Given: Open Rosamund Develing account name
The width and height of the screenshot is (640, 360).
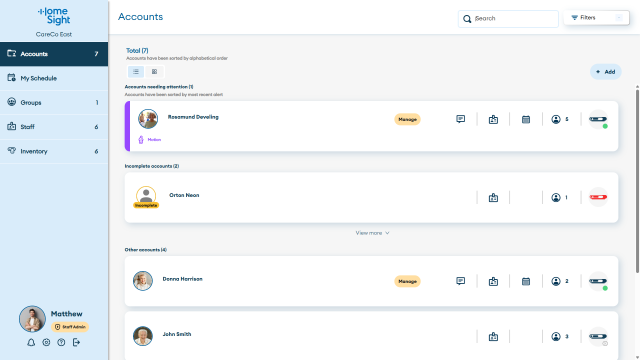Looking at the screenshot, I should (x=193, y=117).
